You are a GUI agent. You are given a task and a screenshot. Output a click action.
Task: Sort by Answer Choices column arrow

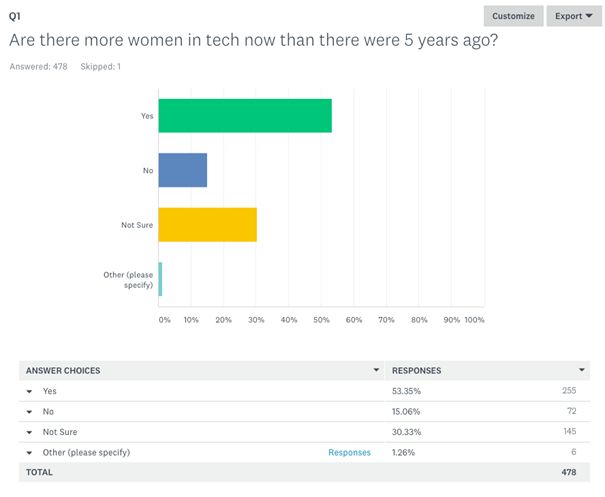coord(376,370)
